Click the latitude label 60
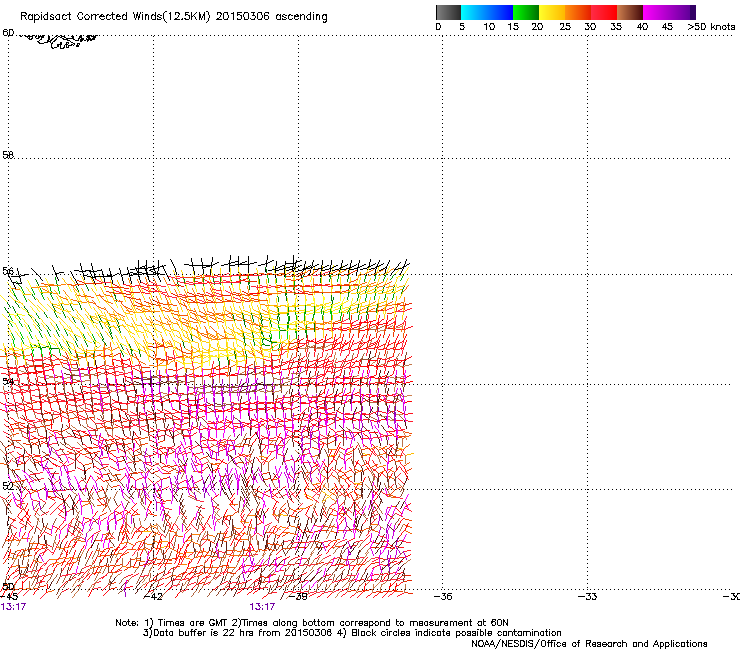Viewport: 740px width, 650px height. 8,33
